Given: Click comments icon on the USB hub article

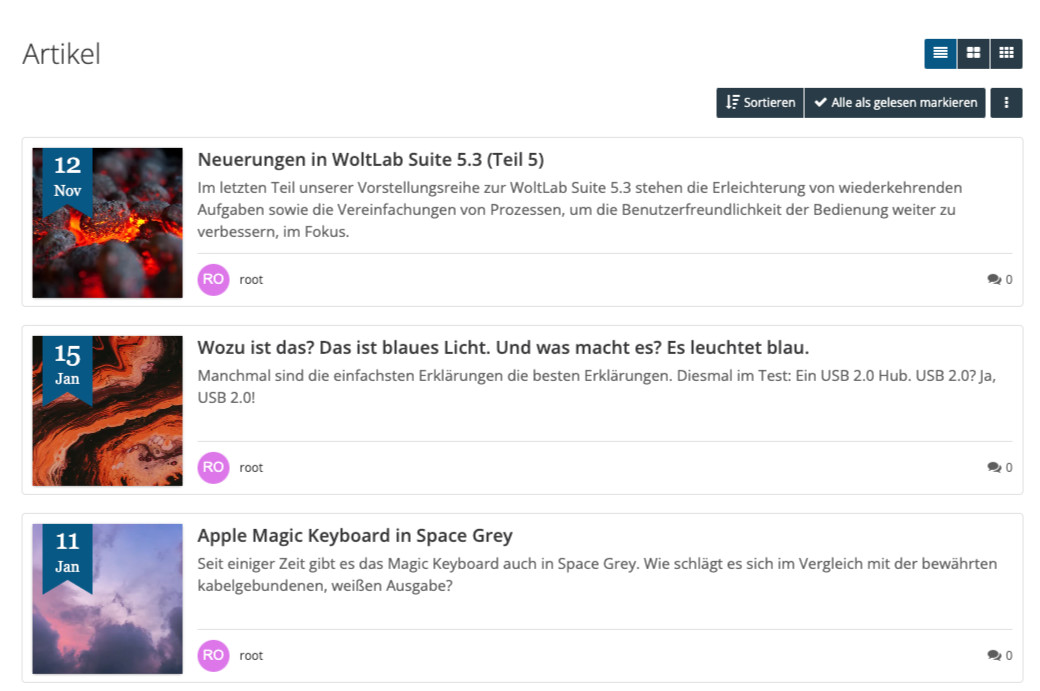Looking at the screenshot, I should click(994, 468).
